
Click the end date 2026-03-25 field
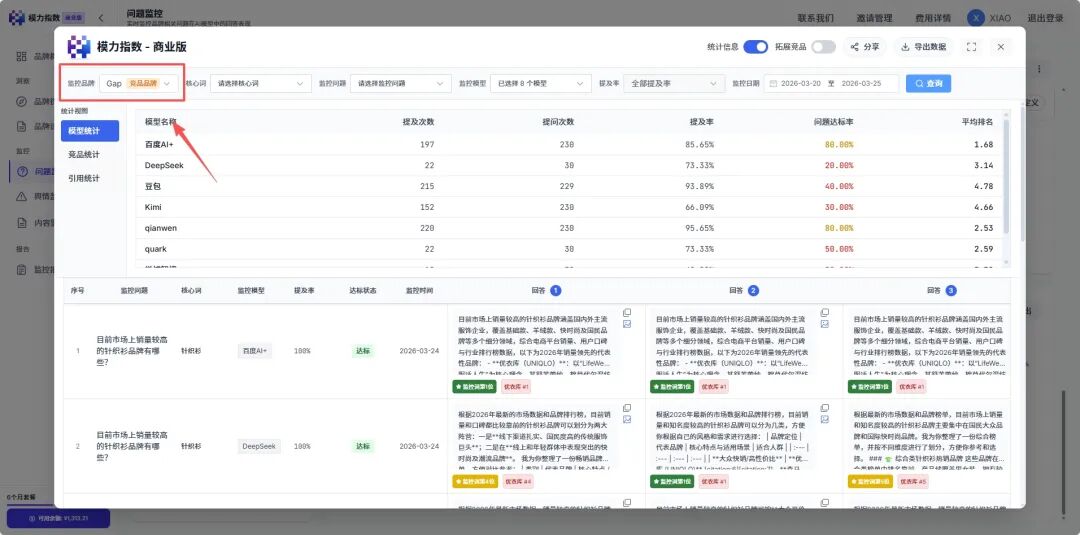[x=864, y=83]
